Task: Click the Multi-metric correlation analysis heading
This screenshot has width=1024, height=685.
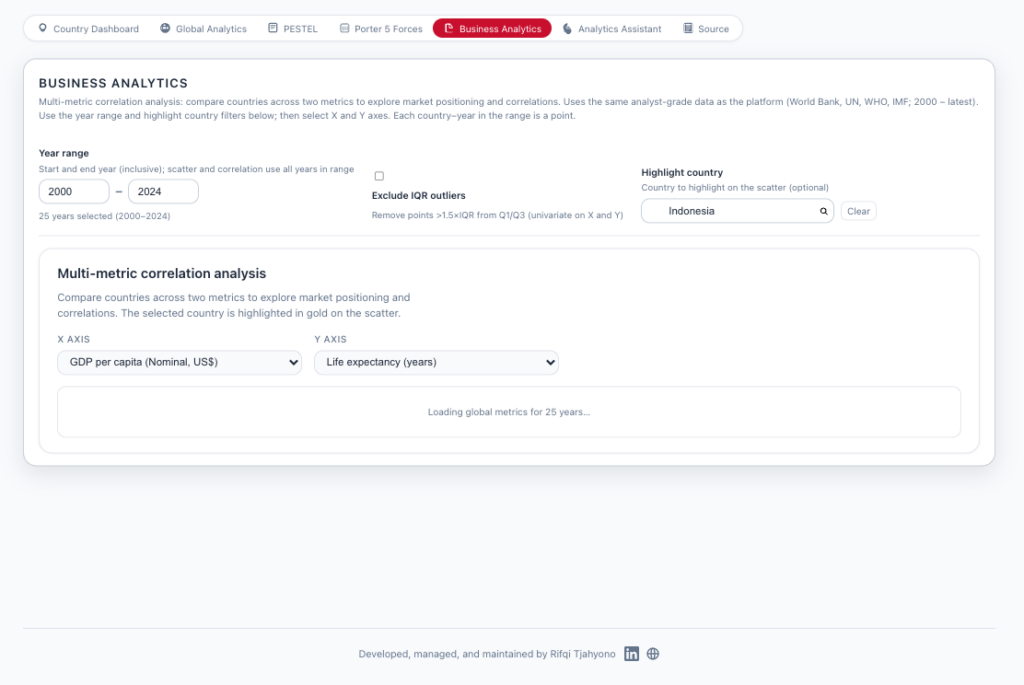Action: (161, 273)
